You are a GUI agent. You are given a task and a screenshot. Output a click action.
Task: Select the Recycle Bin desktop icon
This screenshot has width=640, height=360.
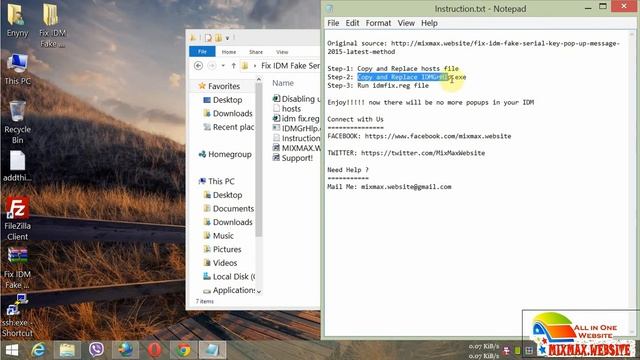[x=17, y=122]
